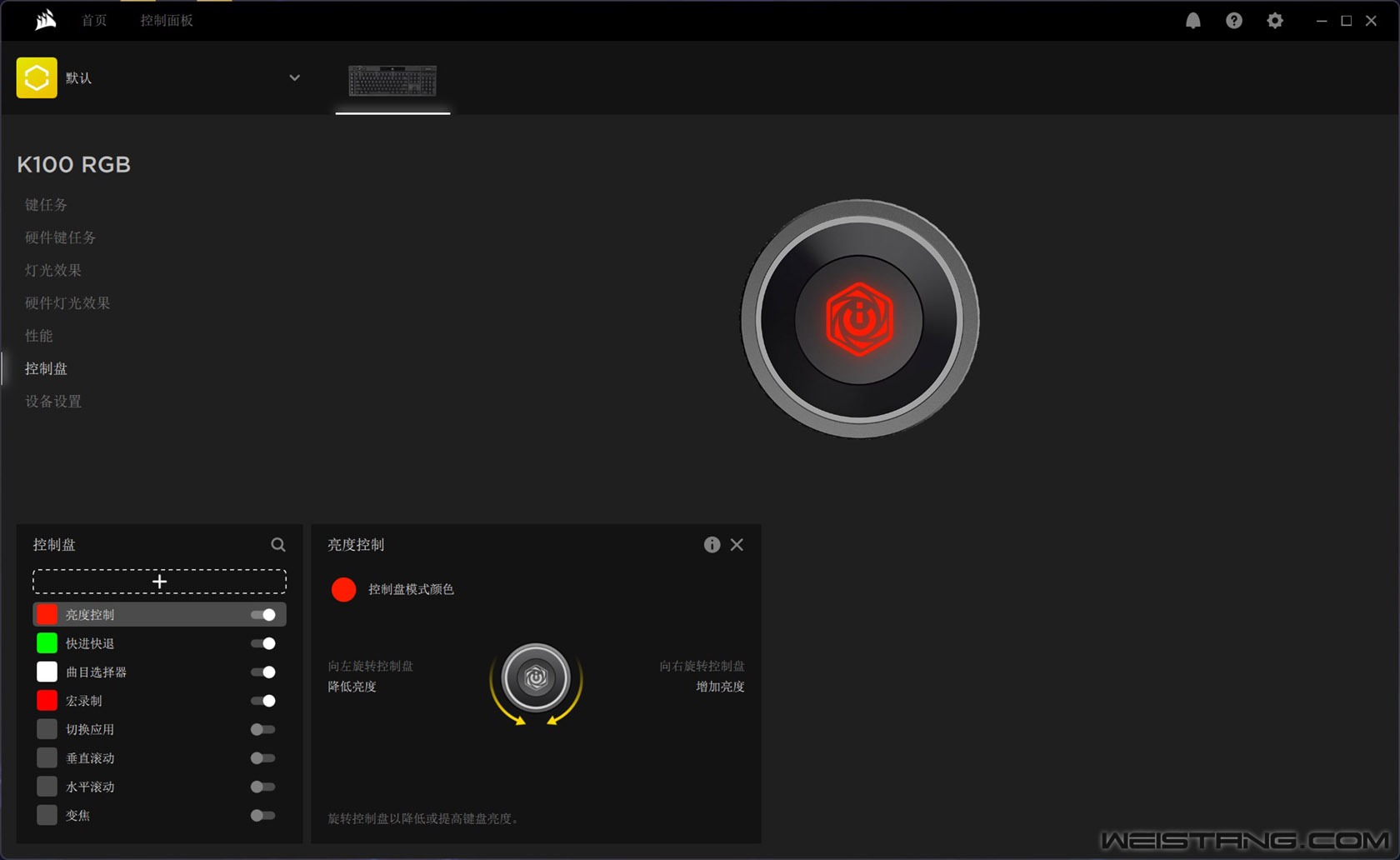Select 控制盘 in the sidebar

coord(46,368)
